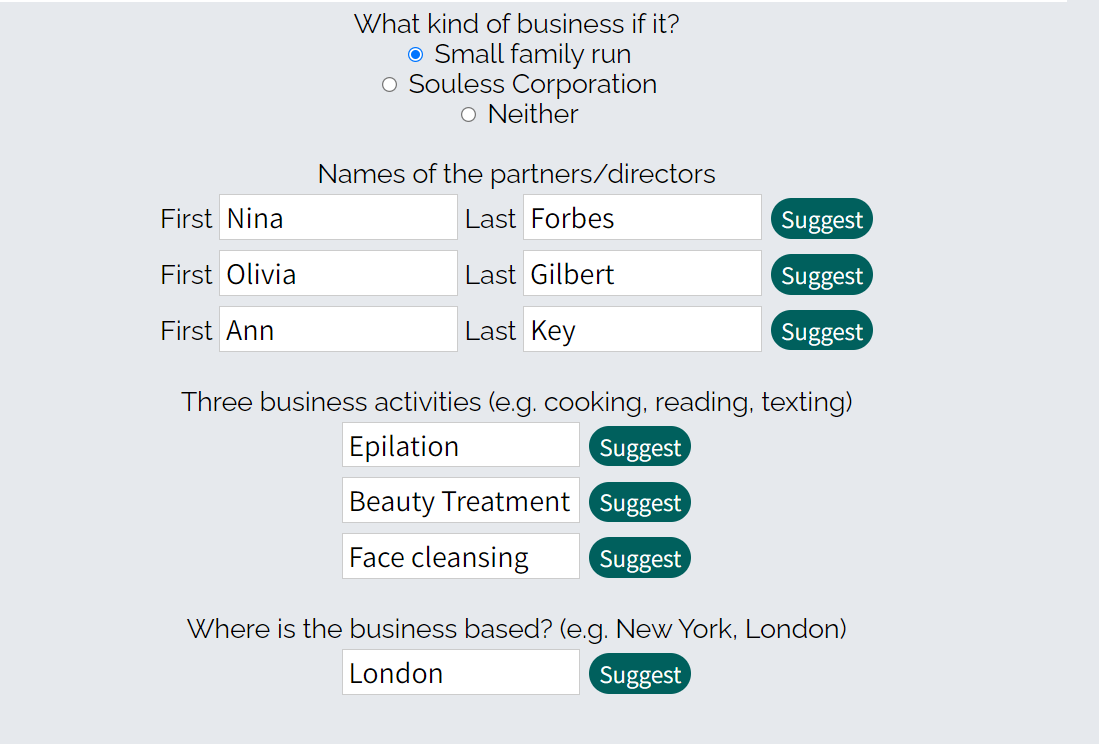
Task: Select the Face cleansing input box
Action: (460, 557)
